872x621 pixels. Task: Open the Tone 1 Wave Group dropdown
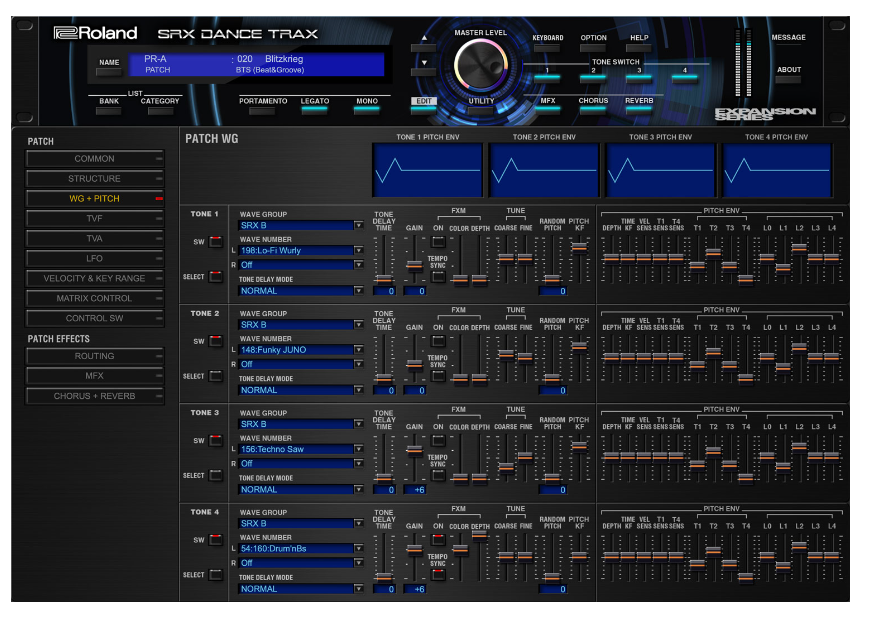click(301, 225)
